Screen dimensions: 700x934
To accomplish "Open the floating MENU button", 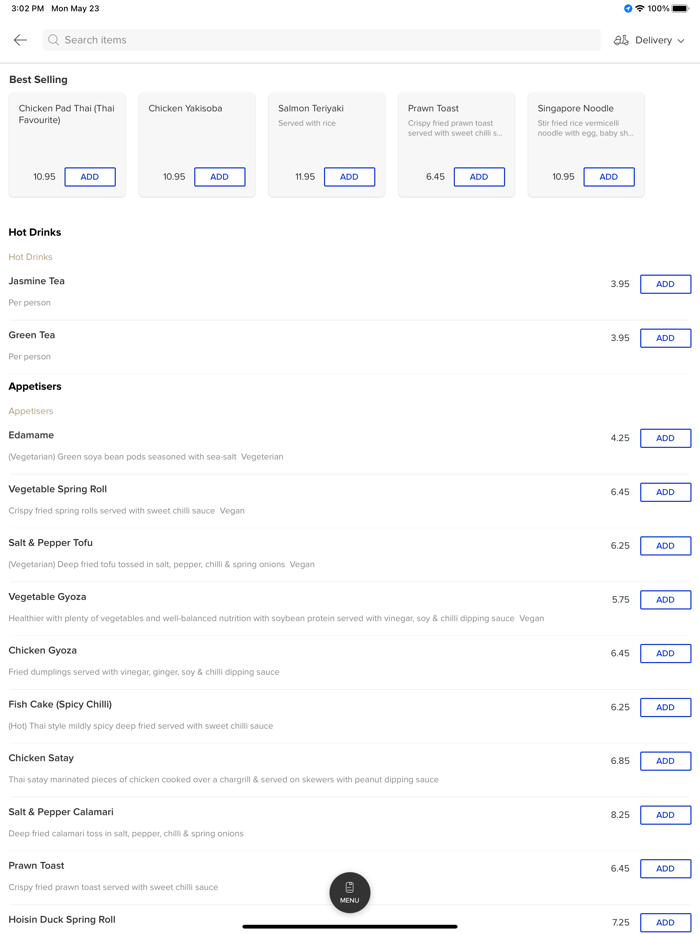I will pyautogui.click(x=350, y=892).
